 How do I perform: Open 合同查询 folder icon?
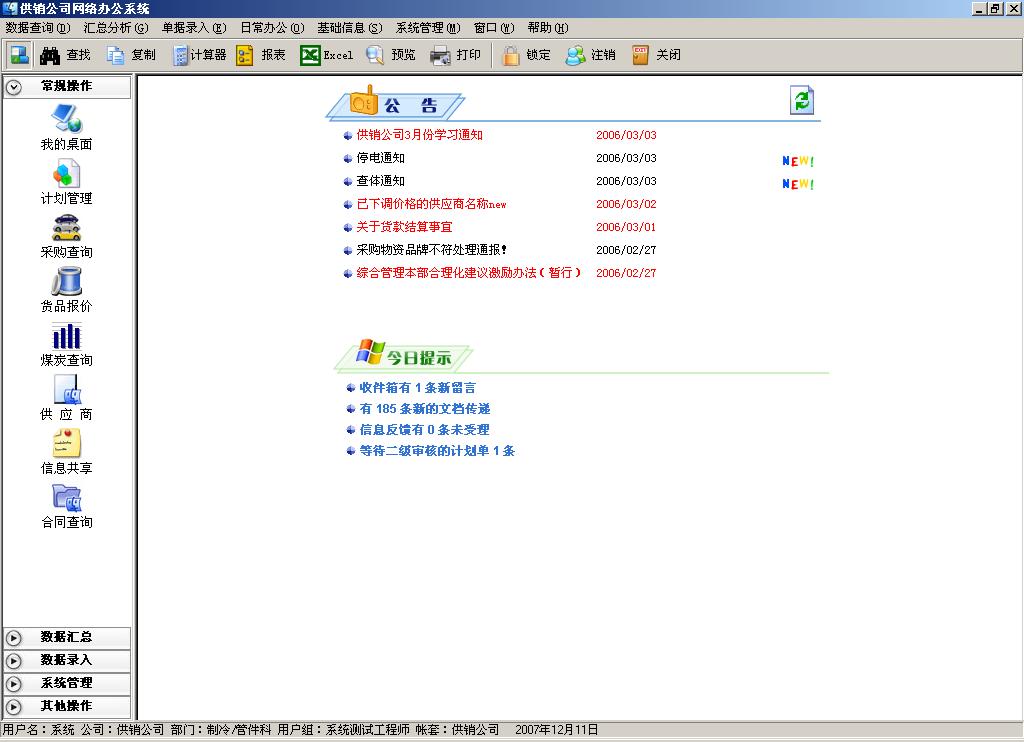pos(66,498)
